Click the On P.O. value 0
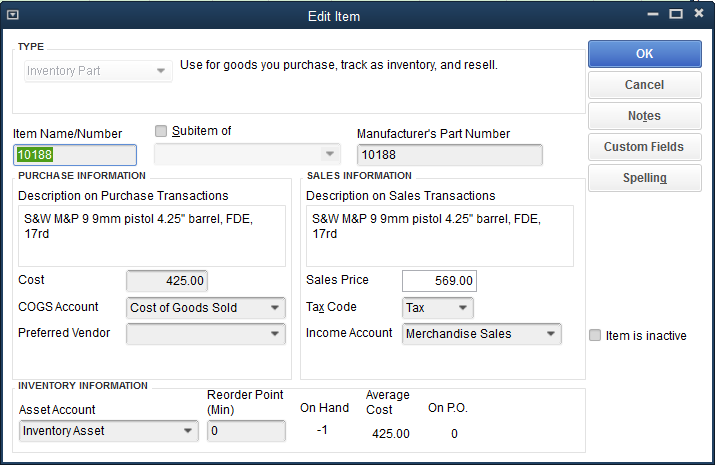Viewport: 715px width, 465px height. 454,434
